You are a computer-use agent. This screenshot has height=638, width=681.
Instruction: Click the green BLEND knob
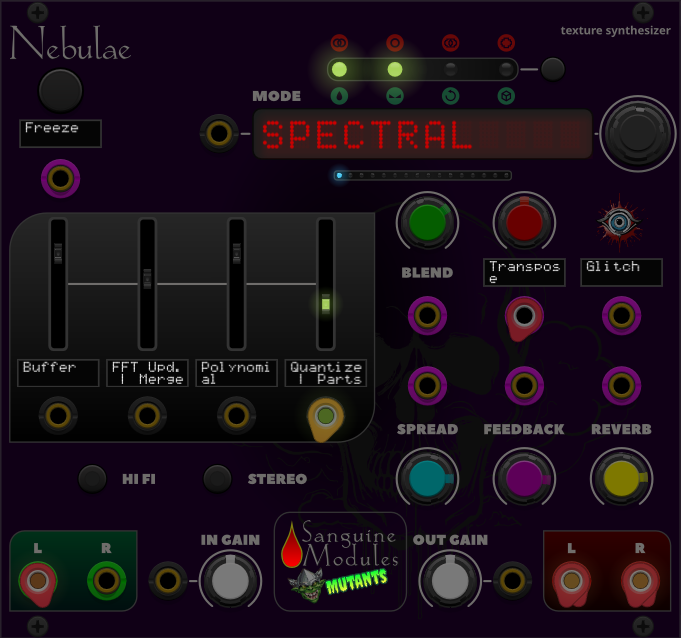(x=427, y=222)
